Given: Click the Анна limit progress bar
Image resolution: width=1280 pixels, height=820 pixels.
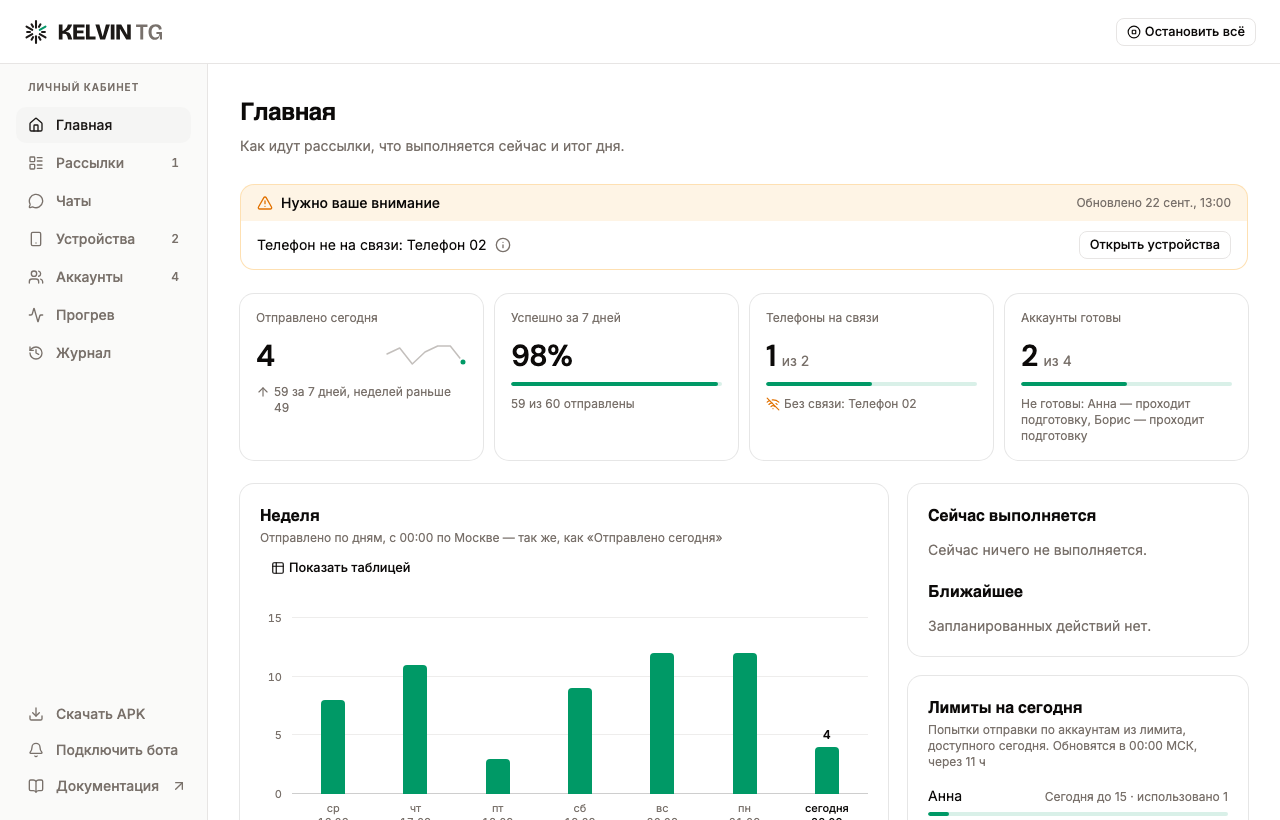Looking at the screenshot, I should [x=1078, y=814].
